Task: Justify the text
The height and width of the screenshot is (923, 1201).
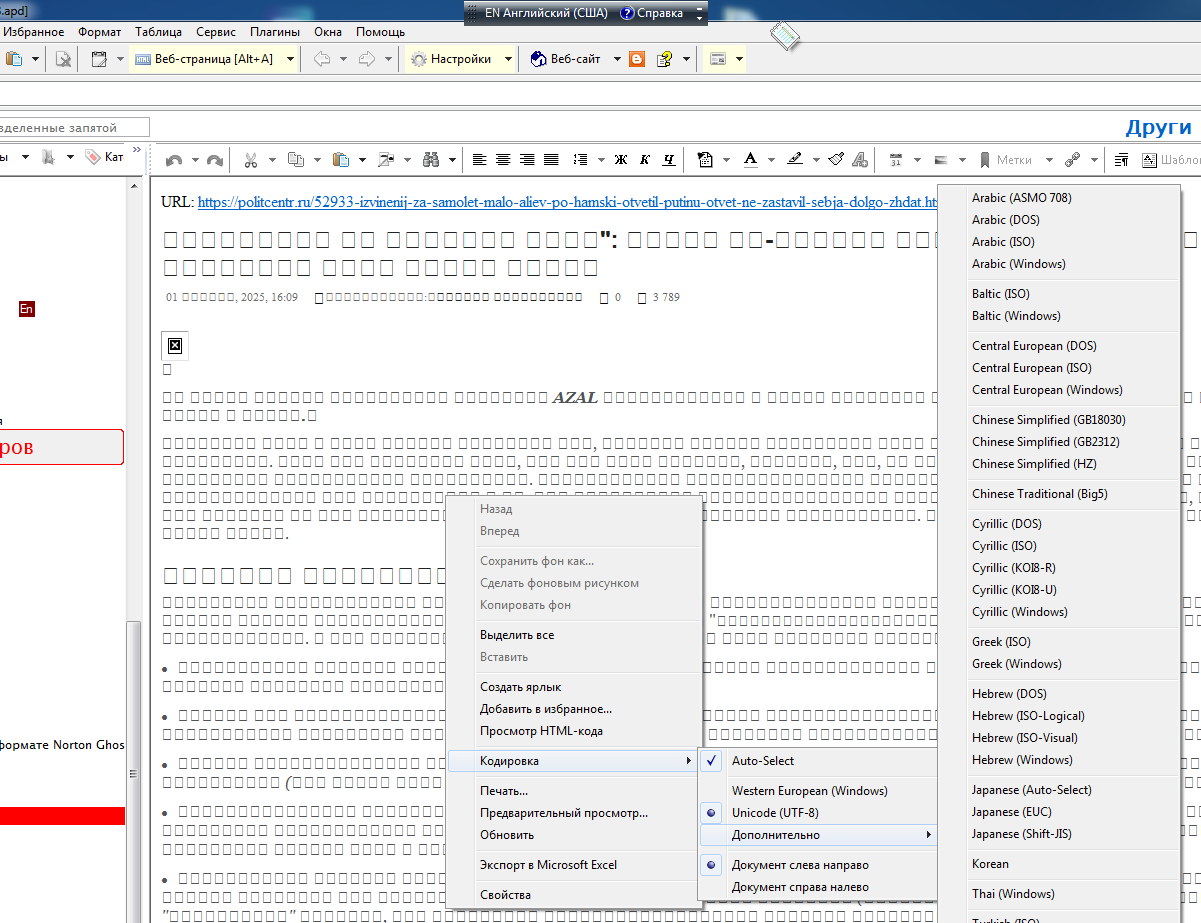Action: click(x=552, y=159)
